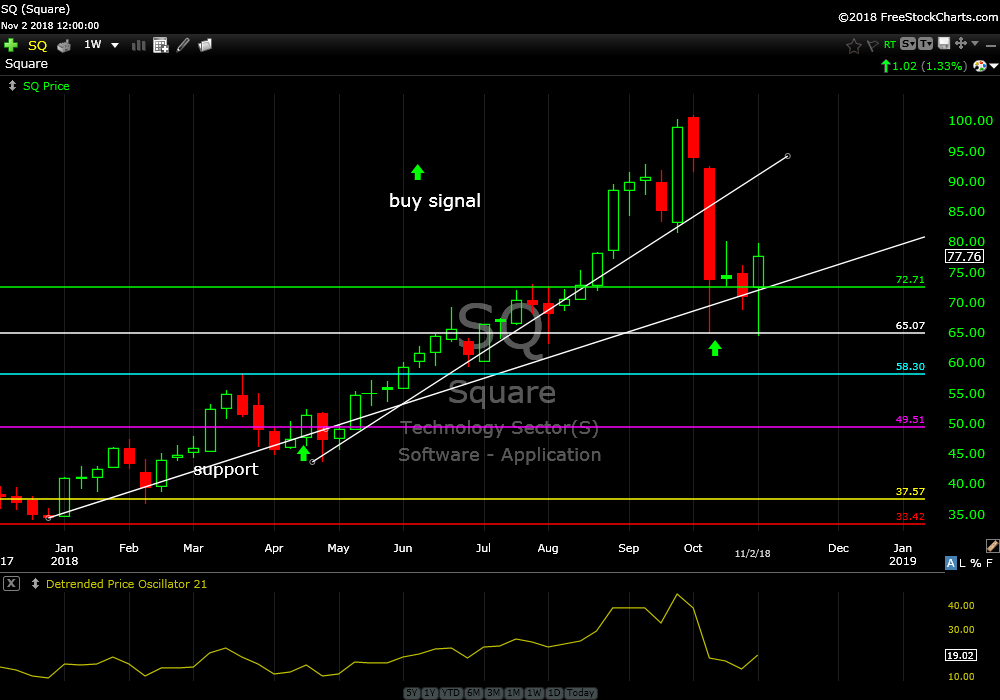Screen dimensions: 1000x700
Task: Click the bar chart style icon
Action: [137, 45]
